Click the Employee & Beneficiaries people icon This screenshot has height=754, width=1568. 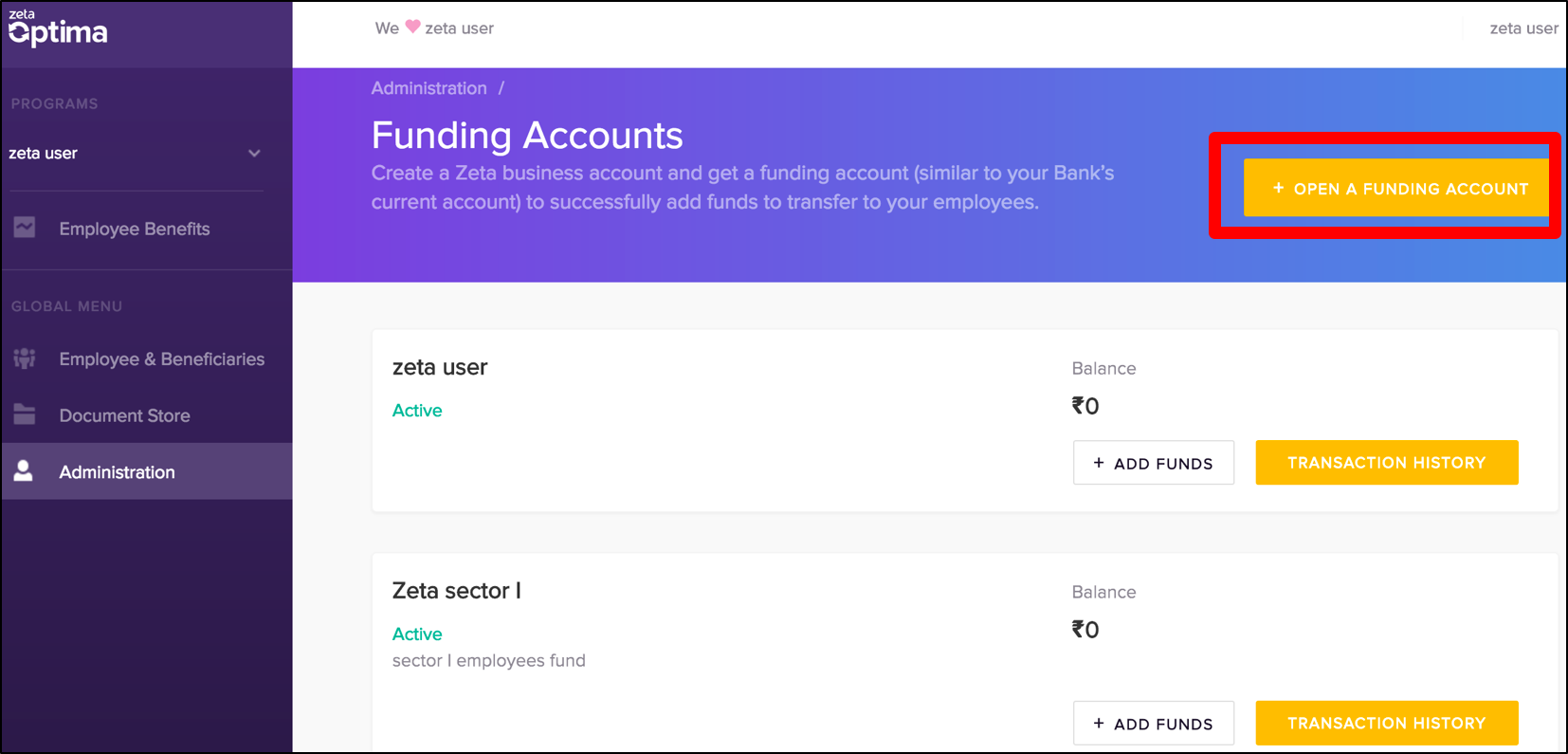[25, 359]
